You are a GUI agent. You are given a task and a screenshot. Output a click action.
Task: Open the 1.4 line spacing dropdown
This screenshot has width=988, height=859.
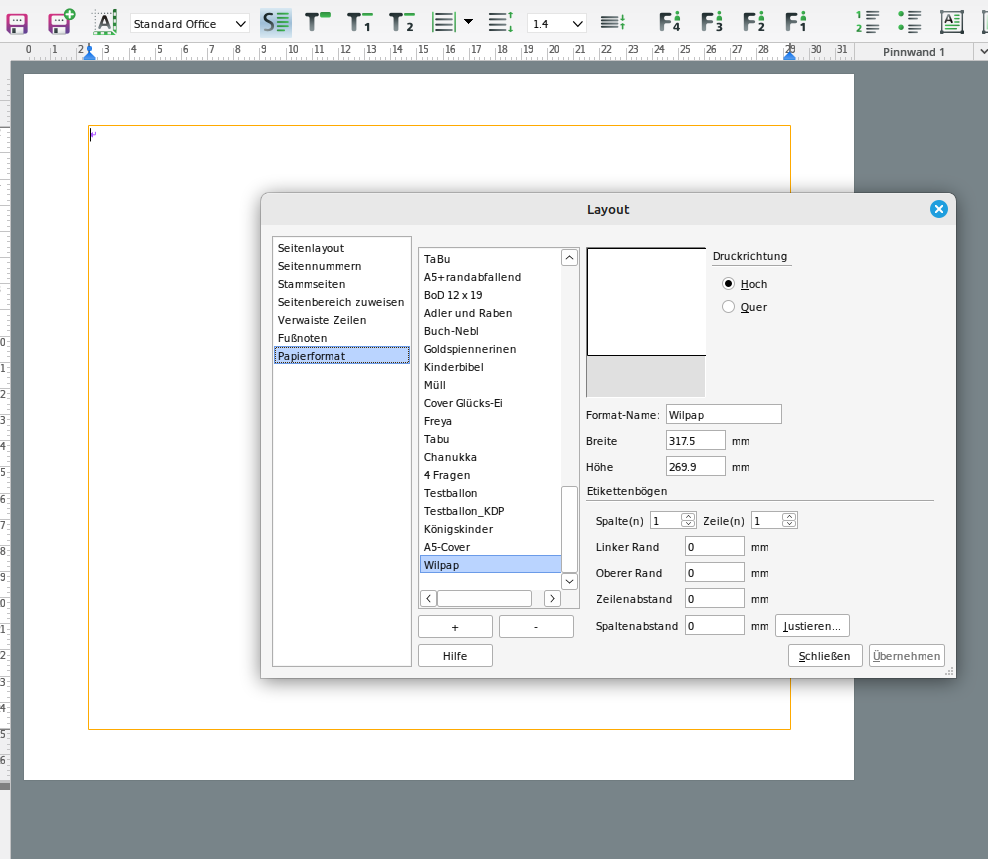coord(557,23)
